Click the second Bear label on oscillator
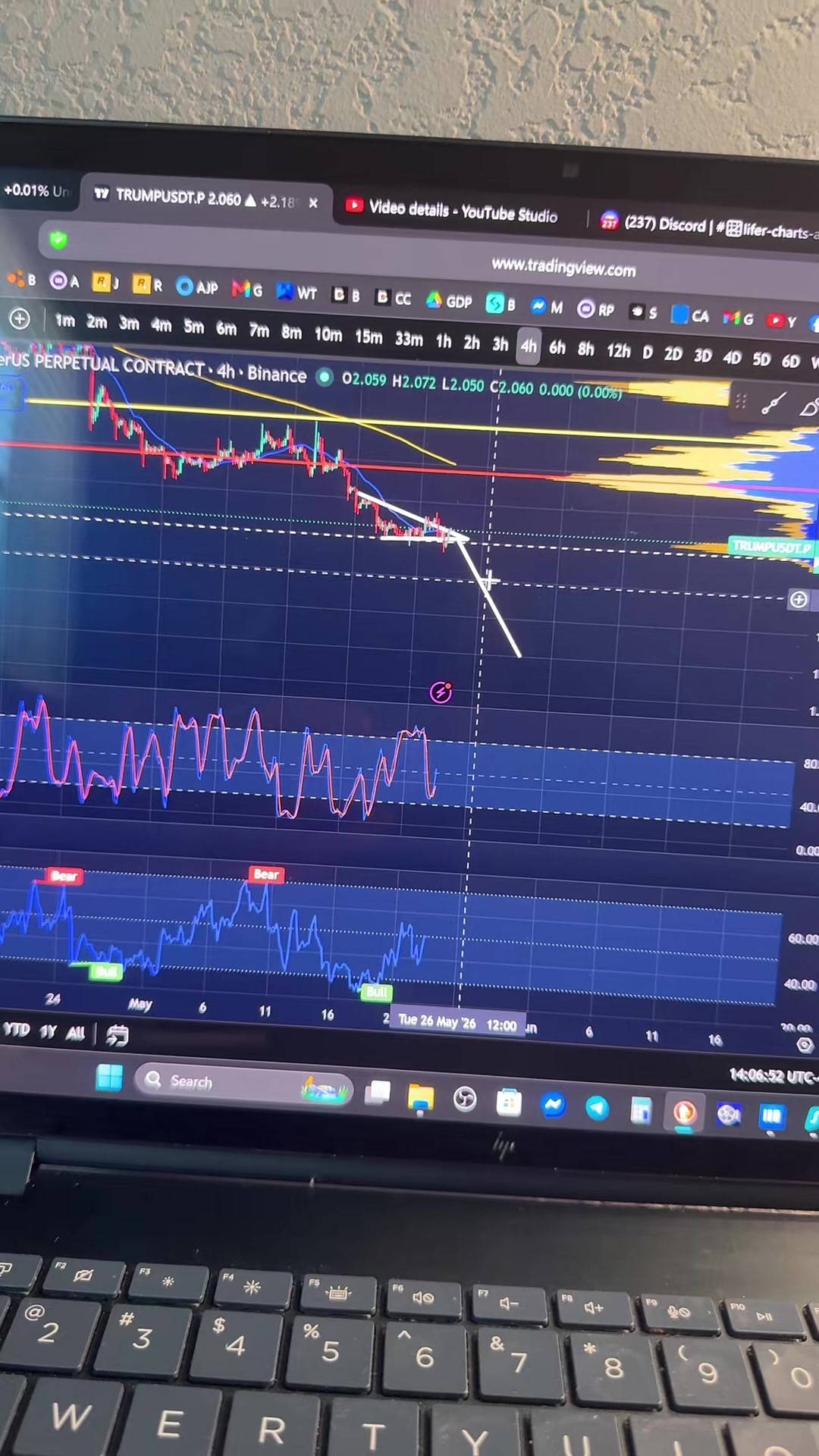The height and width of the screenshot is (1456, 819). 266,874
